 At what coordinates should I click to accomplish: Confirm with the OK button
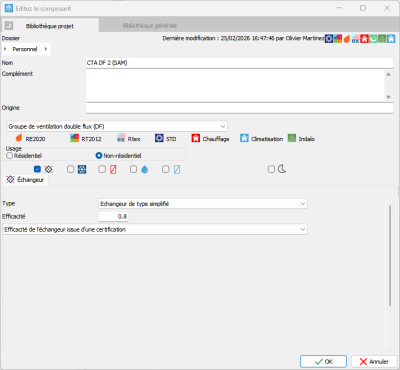(323, 361)
